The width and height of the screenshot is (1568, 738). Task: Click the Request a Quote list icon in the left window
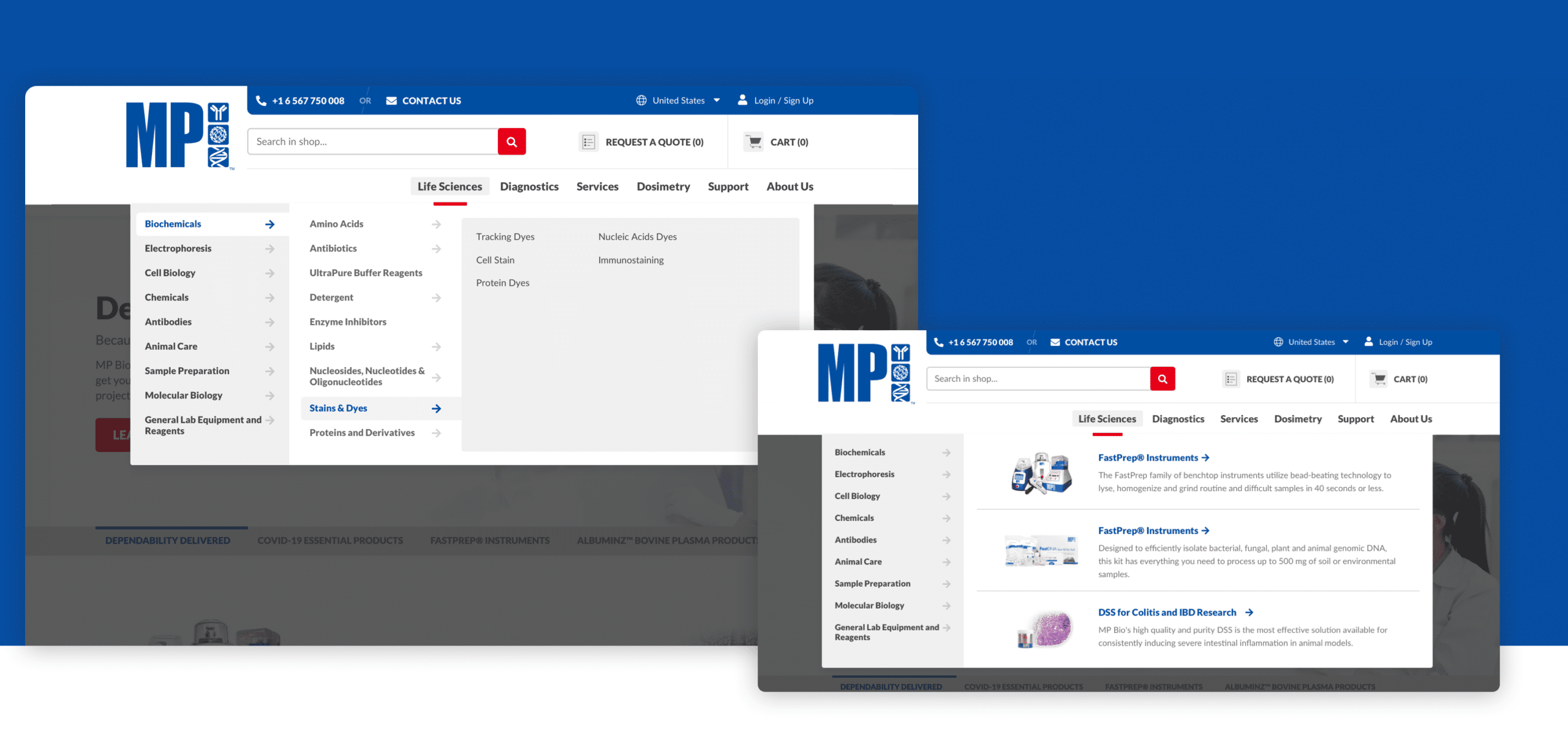(x=589, y=142)
